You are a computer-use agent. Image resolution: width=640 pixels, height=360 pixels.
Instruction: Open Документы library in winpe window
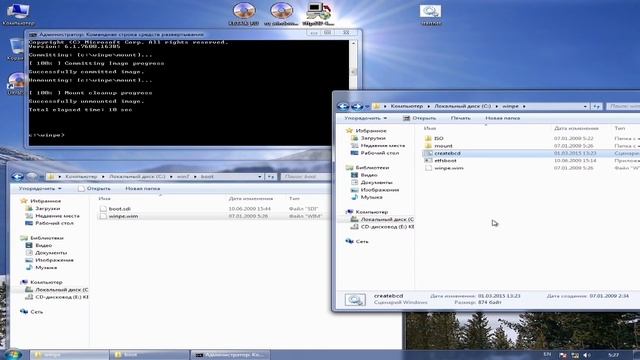click(x=376, y=182)
